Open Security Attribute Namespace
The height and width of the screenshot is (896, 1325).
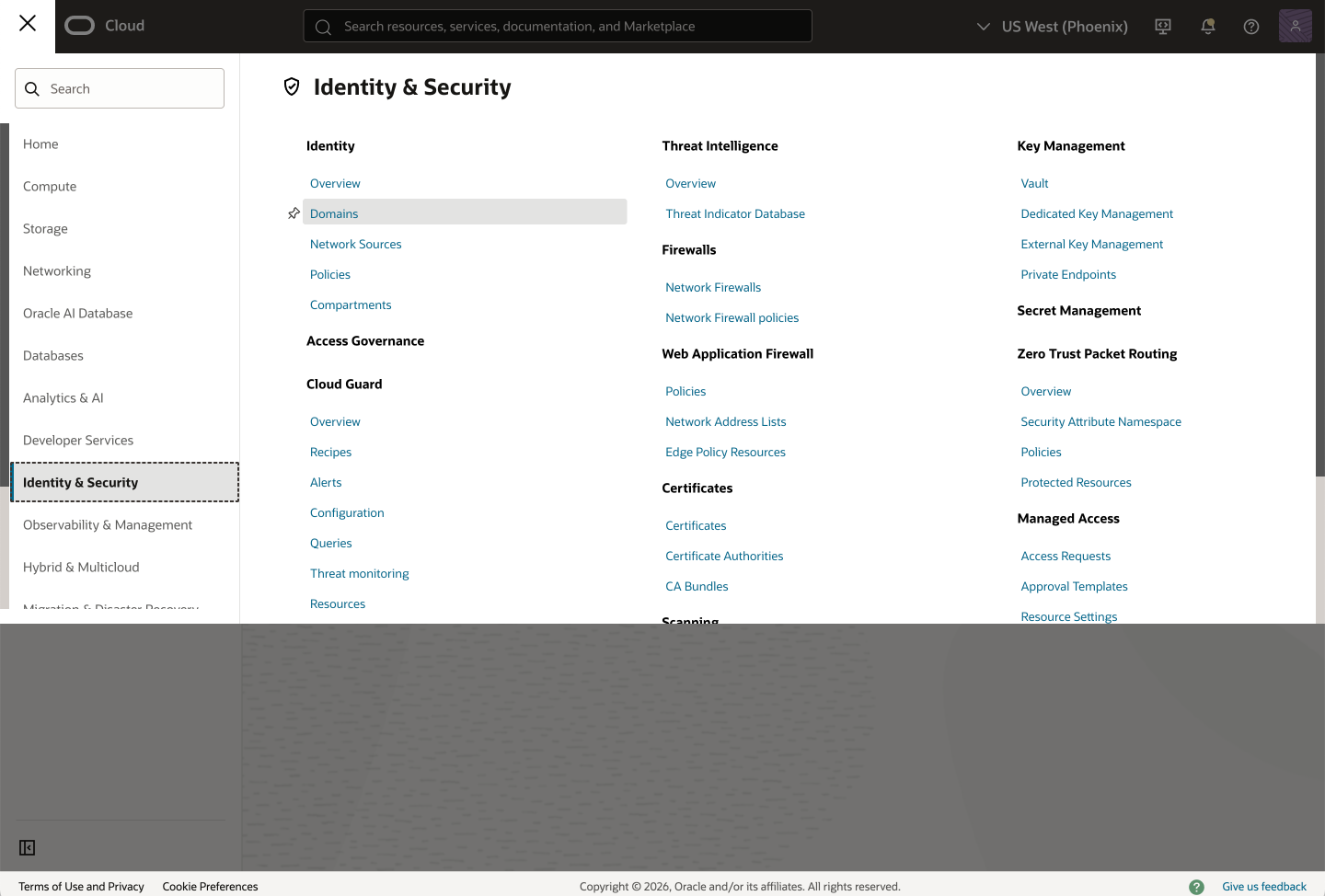coord(1101,422)
